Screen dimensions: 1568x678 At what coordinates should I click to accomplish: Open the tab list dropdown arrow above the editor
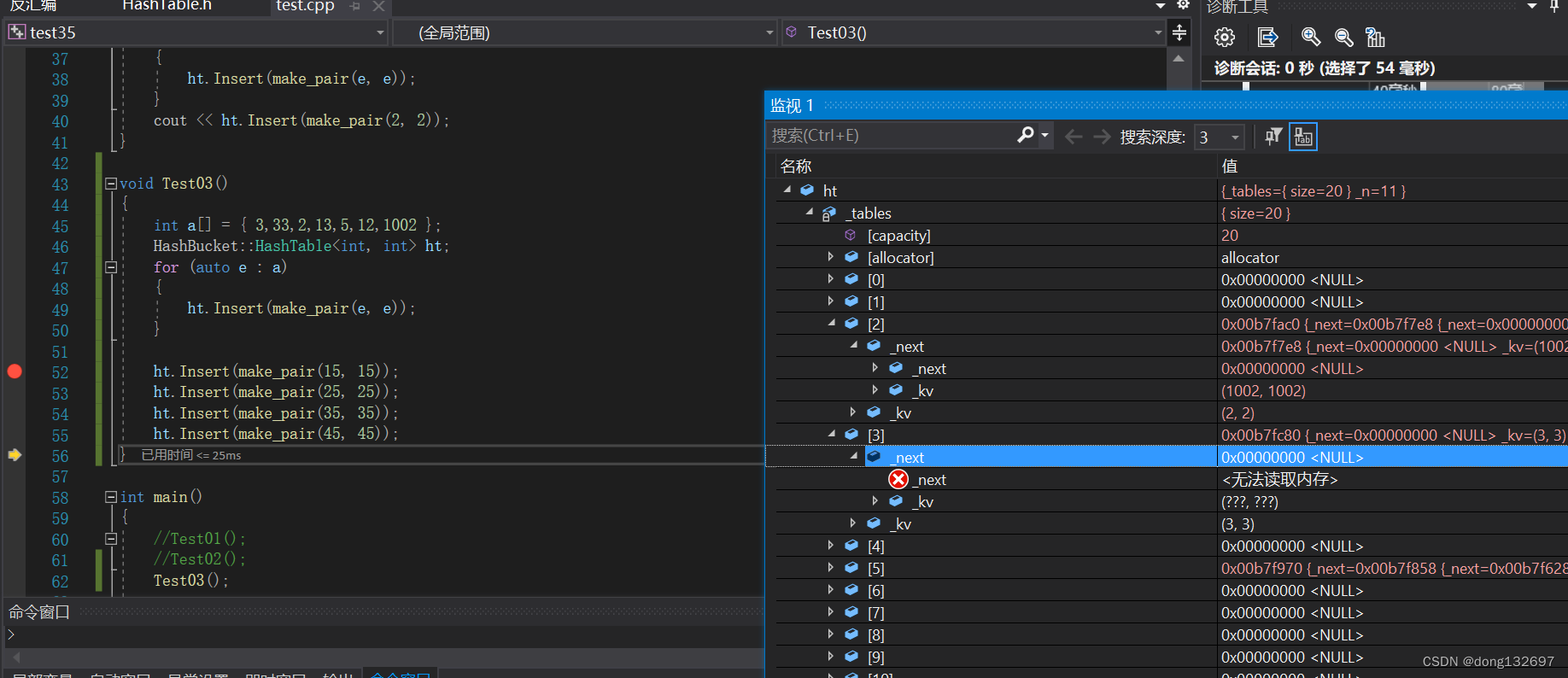coord(1161,5)
